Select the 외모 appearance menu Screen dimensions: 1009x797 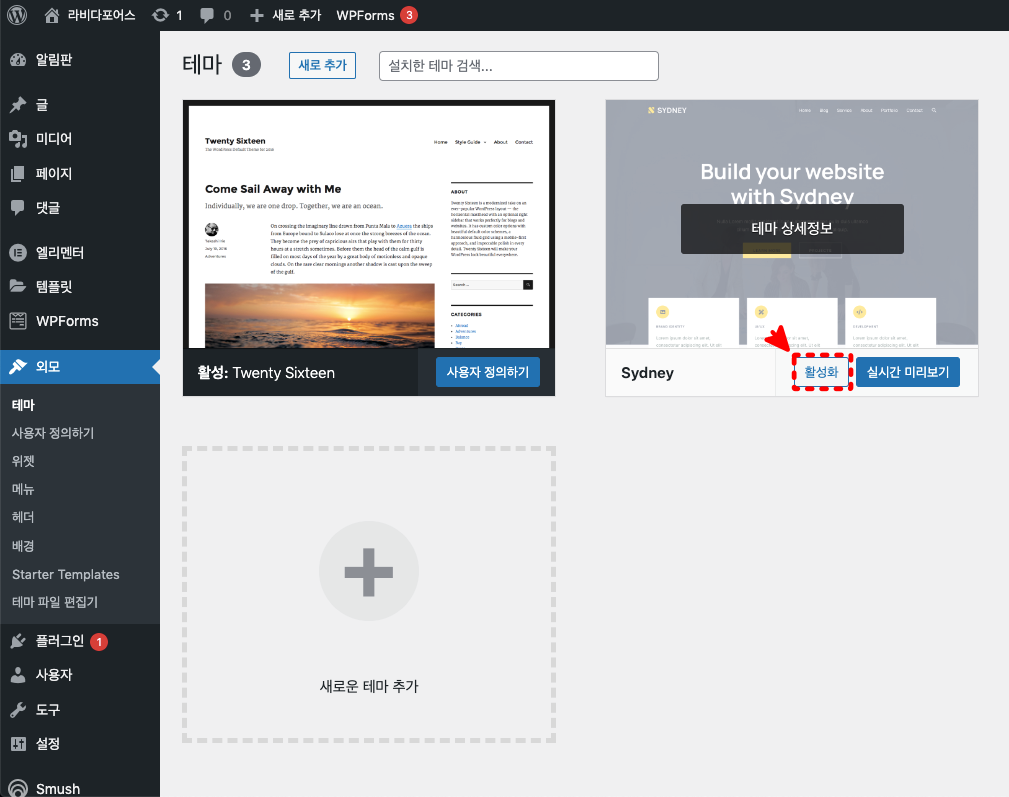80,366
